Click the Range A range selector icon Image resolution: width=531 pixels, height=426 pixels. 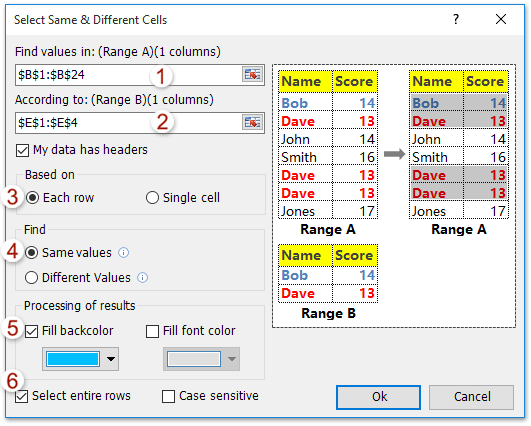[252, 74]
